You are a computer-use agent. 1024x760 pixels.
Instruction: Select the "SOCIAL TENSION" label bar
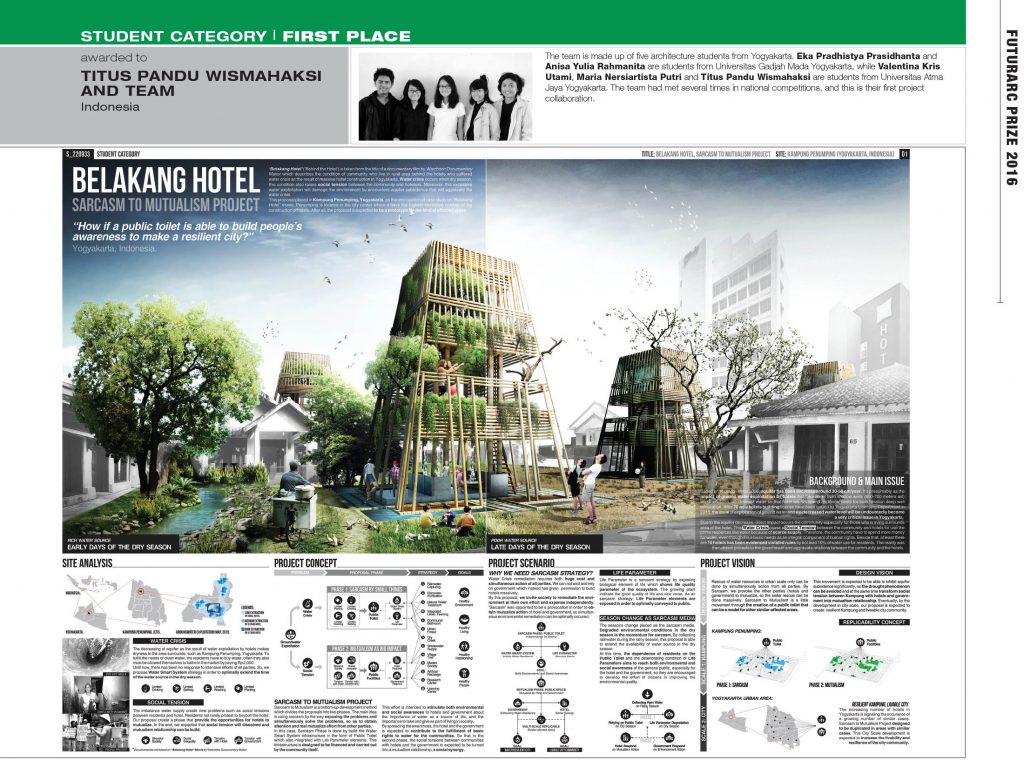pyautogui.click(x=169, y=703)
